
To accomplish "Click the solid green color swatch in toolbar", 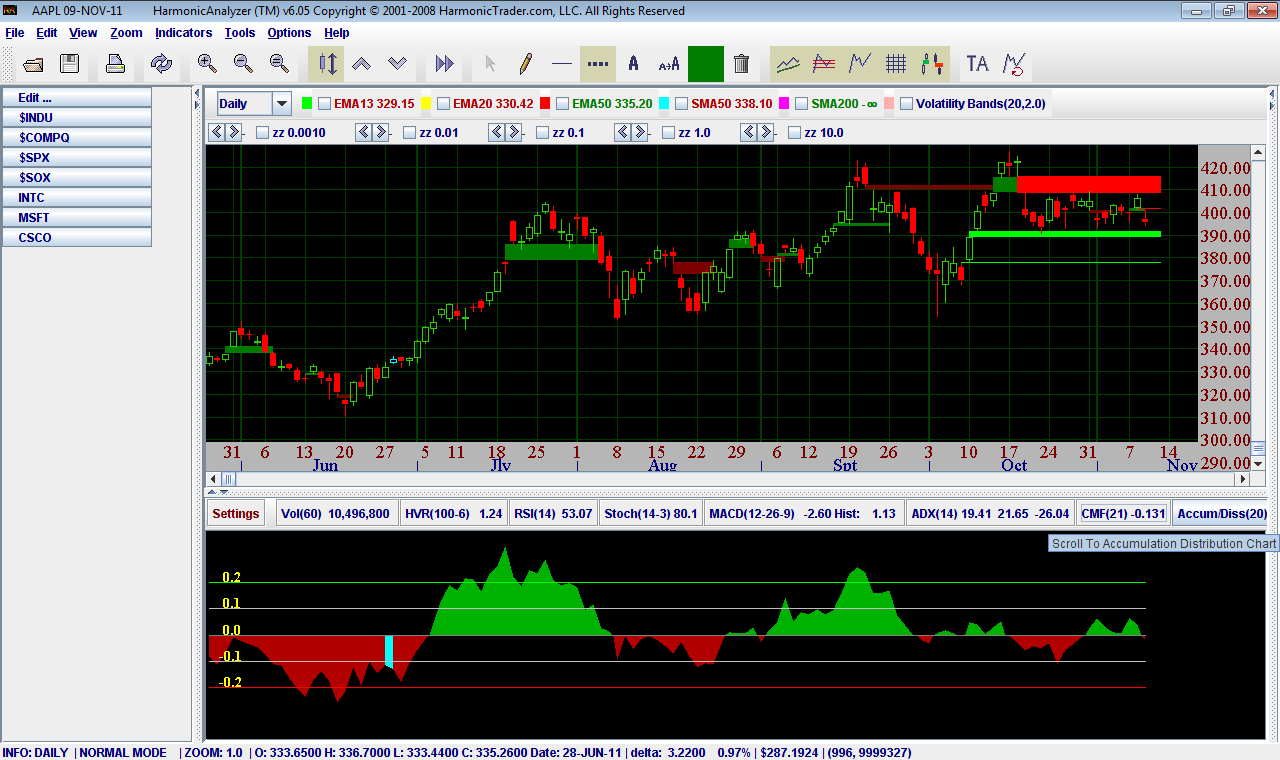I will [x=705, y=64].
